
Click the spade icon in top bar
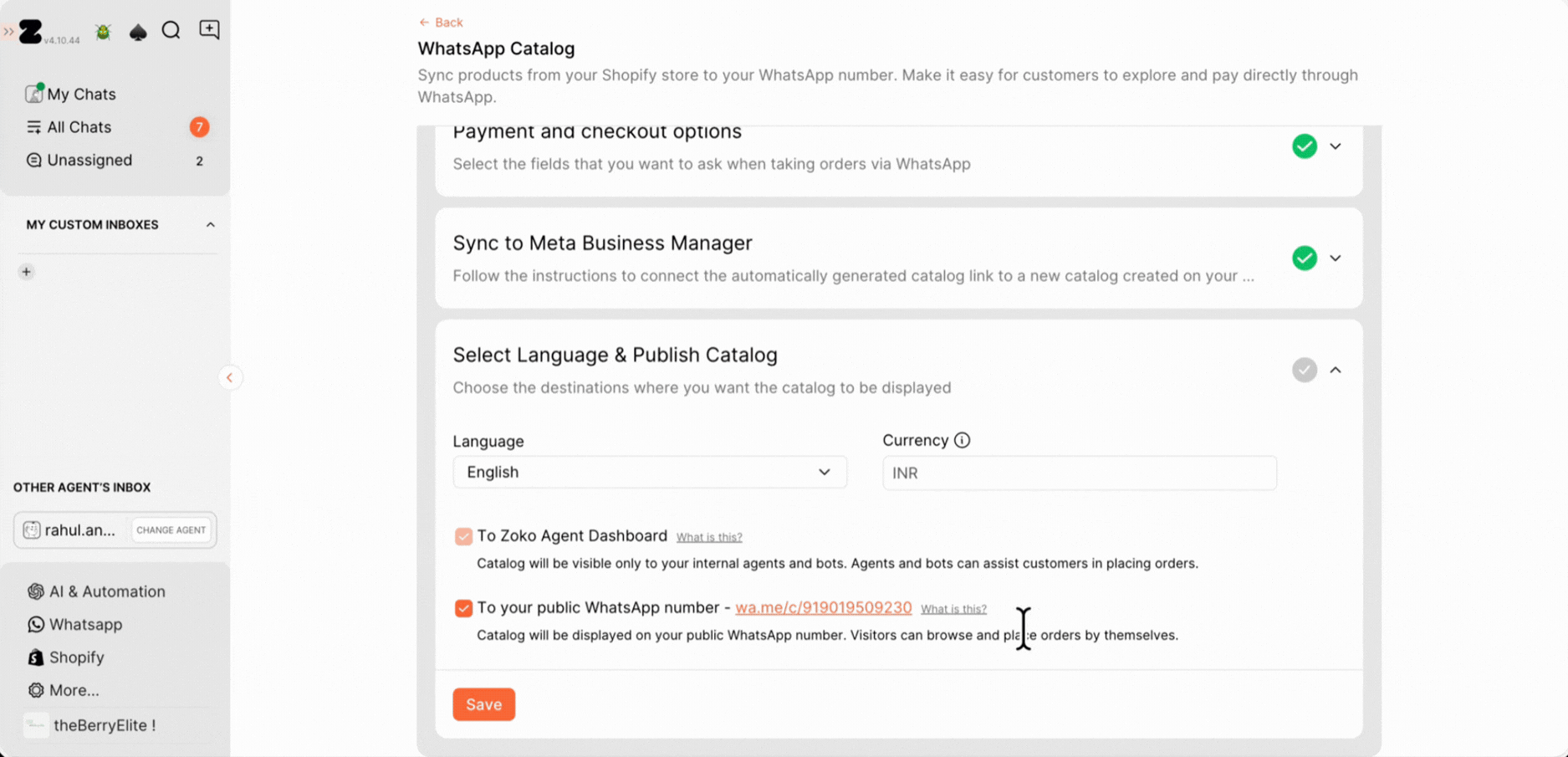point(138,32)
